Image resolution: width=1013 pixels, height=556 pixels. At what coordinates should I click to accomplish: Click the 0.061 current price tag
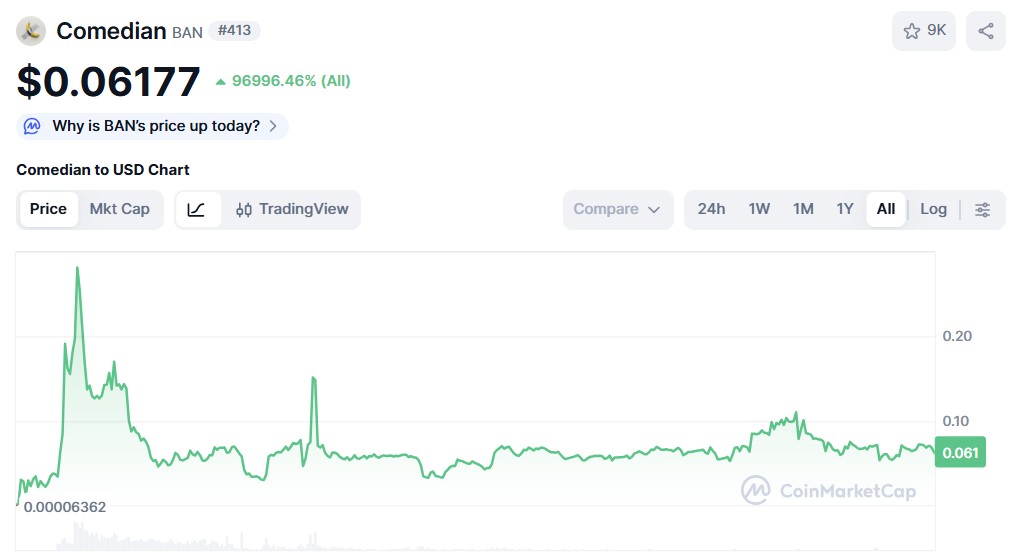pyautogui.click(x=960, y=453)
